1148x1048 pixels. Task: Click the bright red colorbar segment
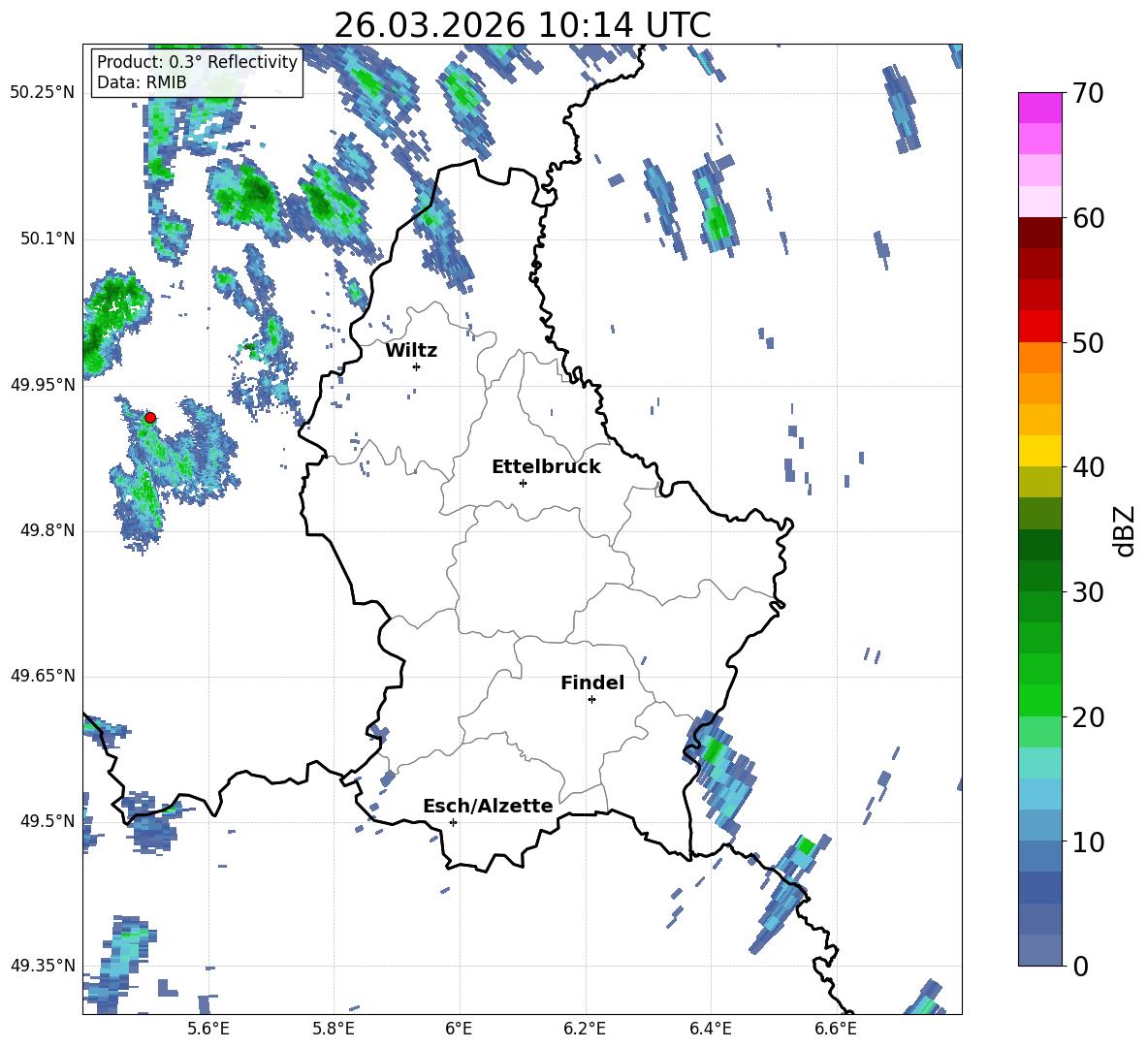(1039, 327)
